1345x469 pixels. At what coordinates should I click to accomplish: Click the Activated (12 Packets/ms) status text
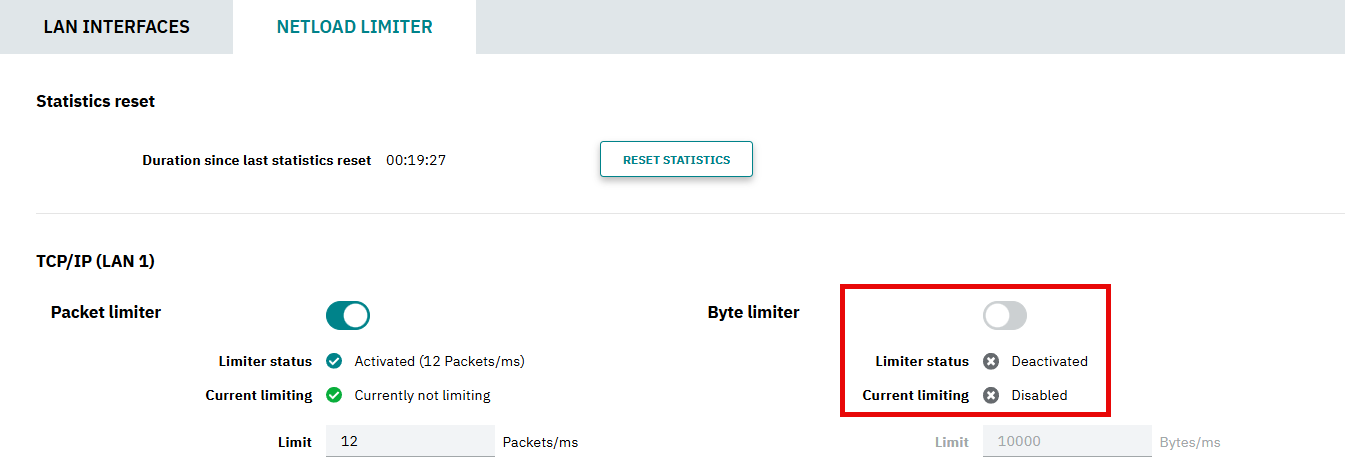coord(439,361)
